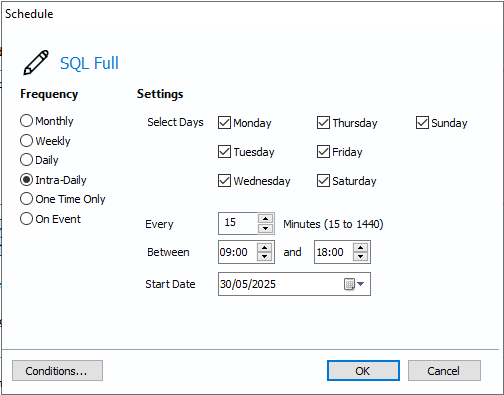Viewport: 504px width, 395px height.
Task: Lower the 18:00 end time with the down arrow
Action: (x=361, y=256)
